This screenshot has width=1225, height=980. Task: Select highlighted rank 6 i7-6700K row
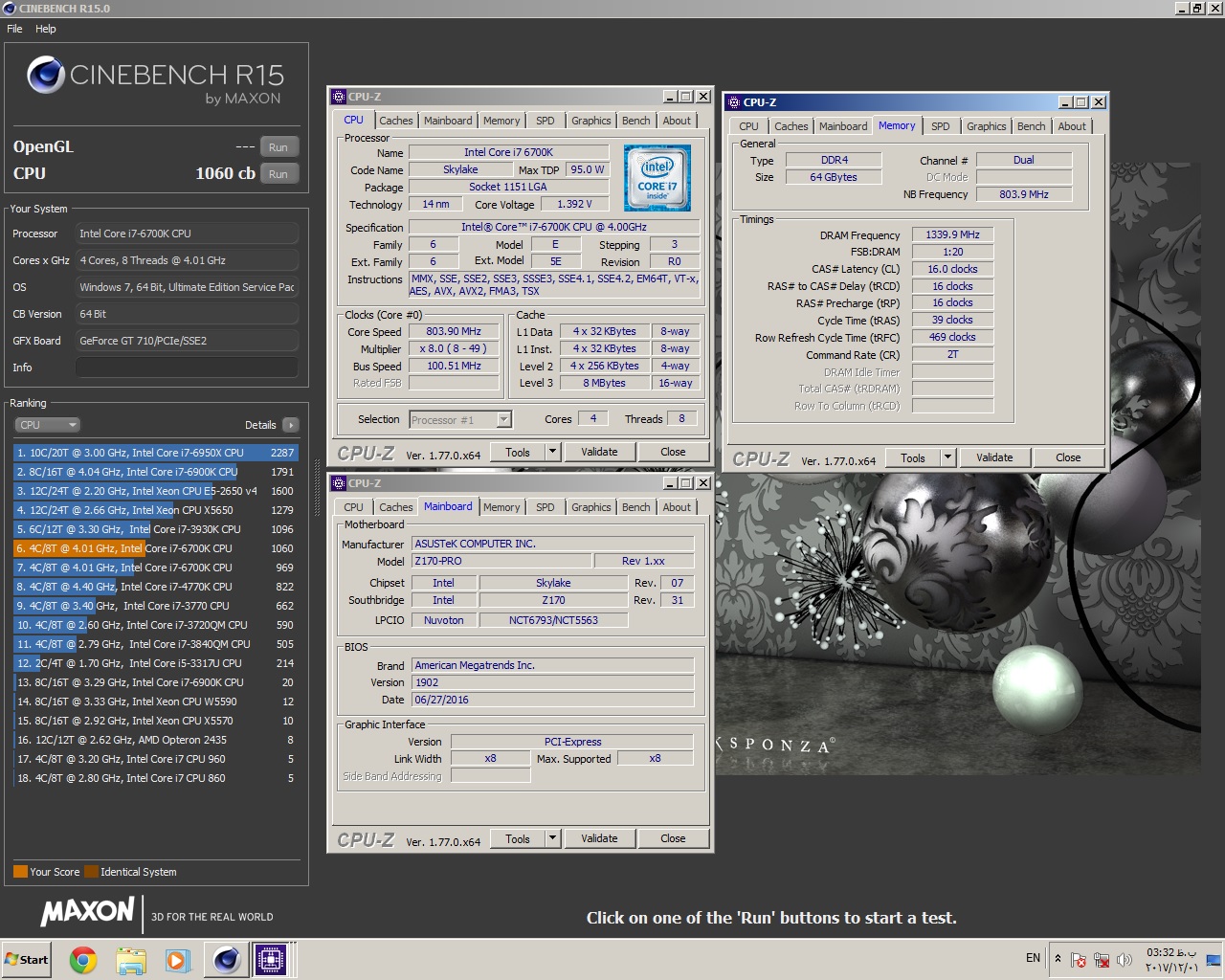[156, 548]
